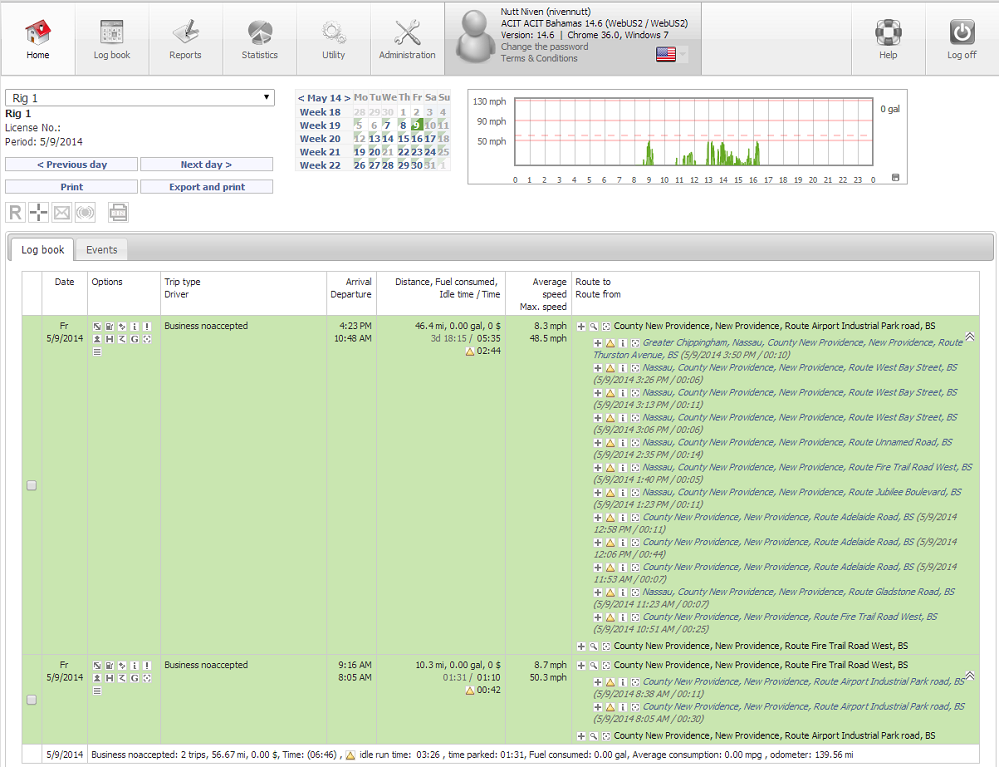999x767 pixels.
Task: Open the Statistics pie chart icon
Action: [x=259, y=32]
